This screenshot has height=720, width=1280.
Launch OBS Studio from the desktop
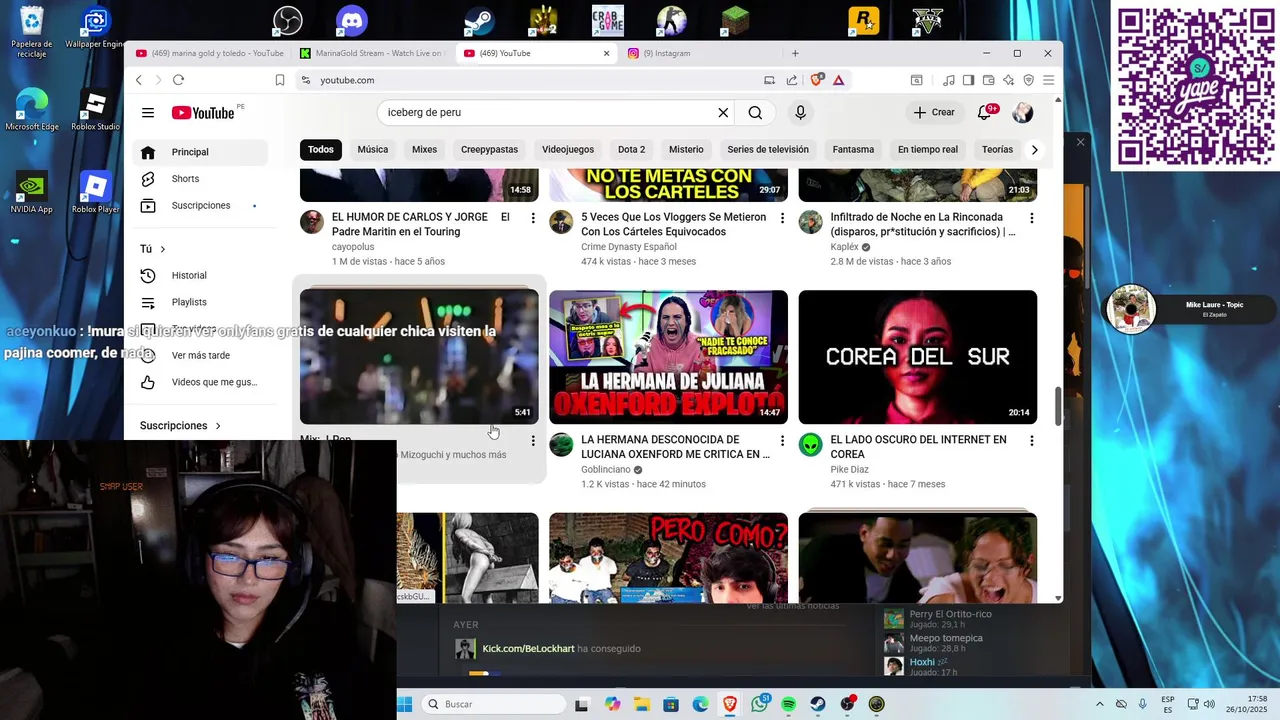pos(288,20)
